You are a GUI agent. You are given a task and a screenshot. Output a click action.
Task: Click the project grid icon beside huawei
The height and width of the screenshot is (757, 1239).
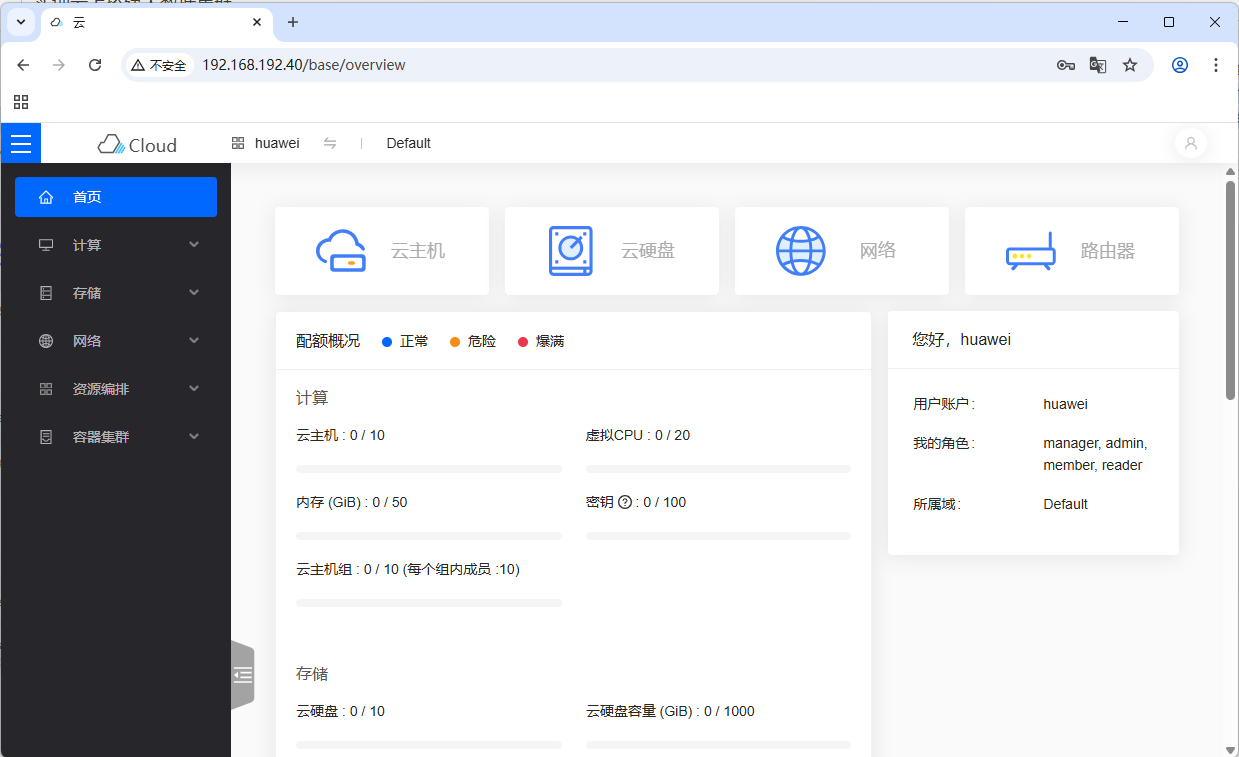point(238,143)
